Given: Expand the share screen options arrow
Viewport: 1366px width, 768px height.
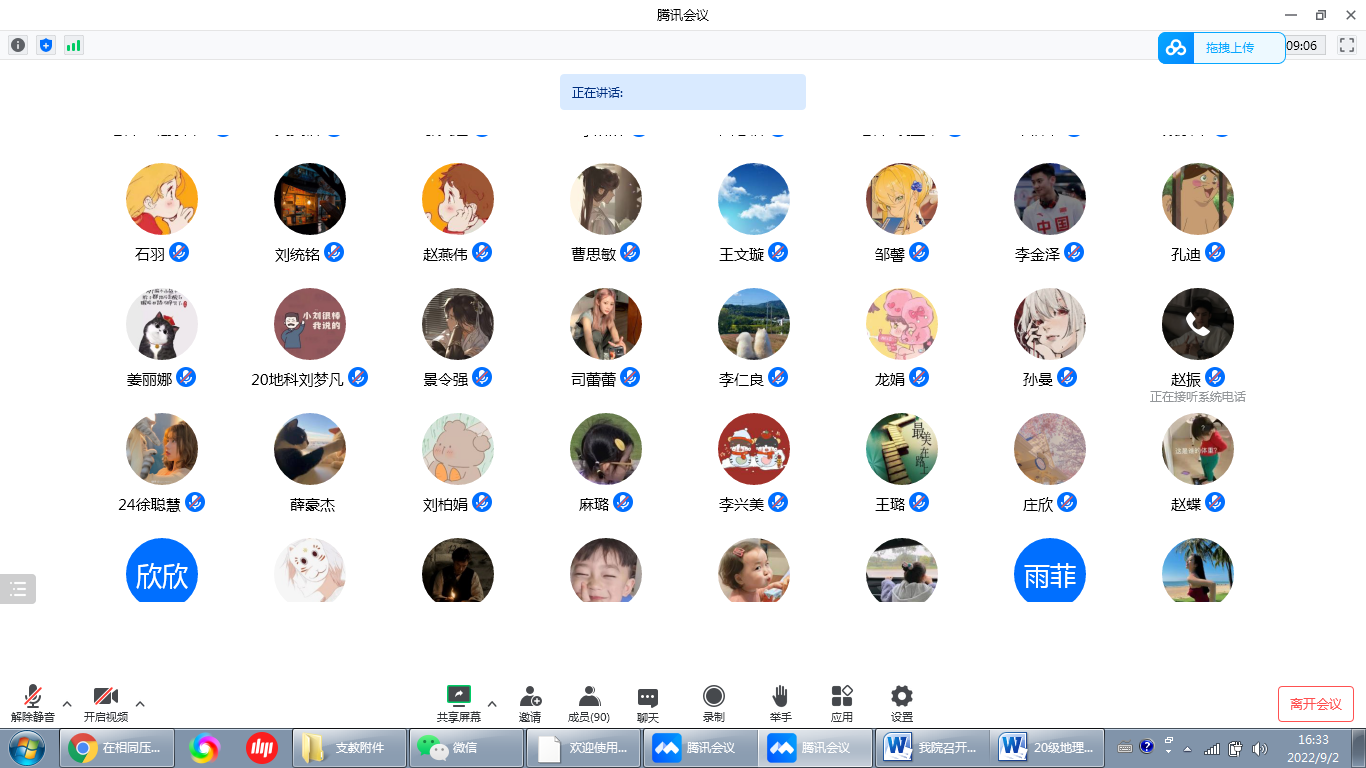Looking at the screenshot, I should [x=492, y=704].
